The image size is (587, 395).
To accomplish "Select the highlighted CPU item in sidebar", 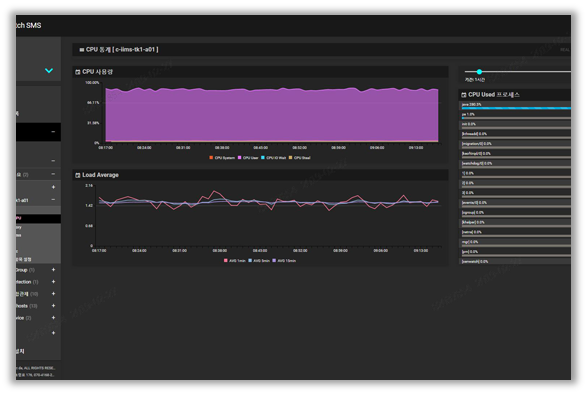I will (38, 218).
